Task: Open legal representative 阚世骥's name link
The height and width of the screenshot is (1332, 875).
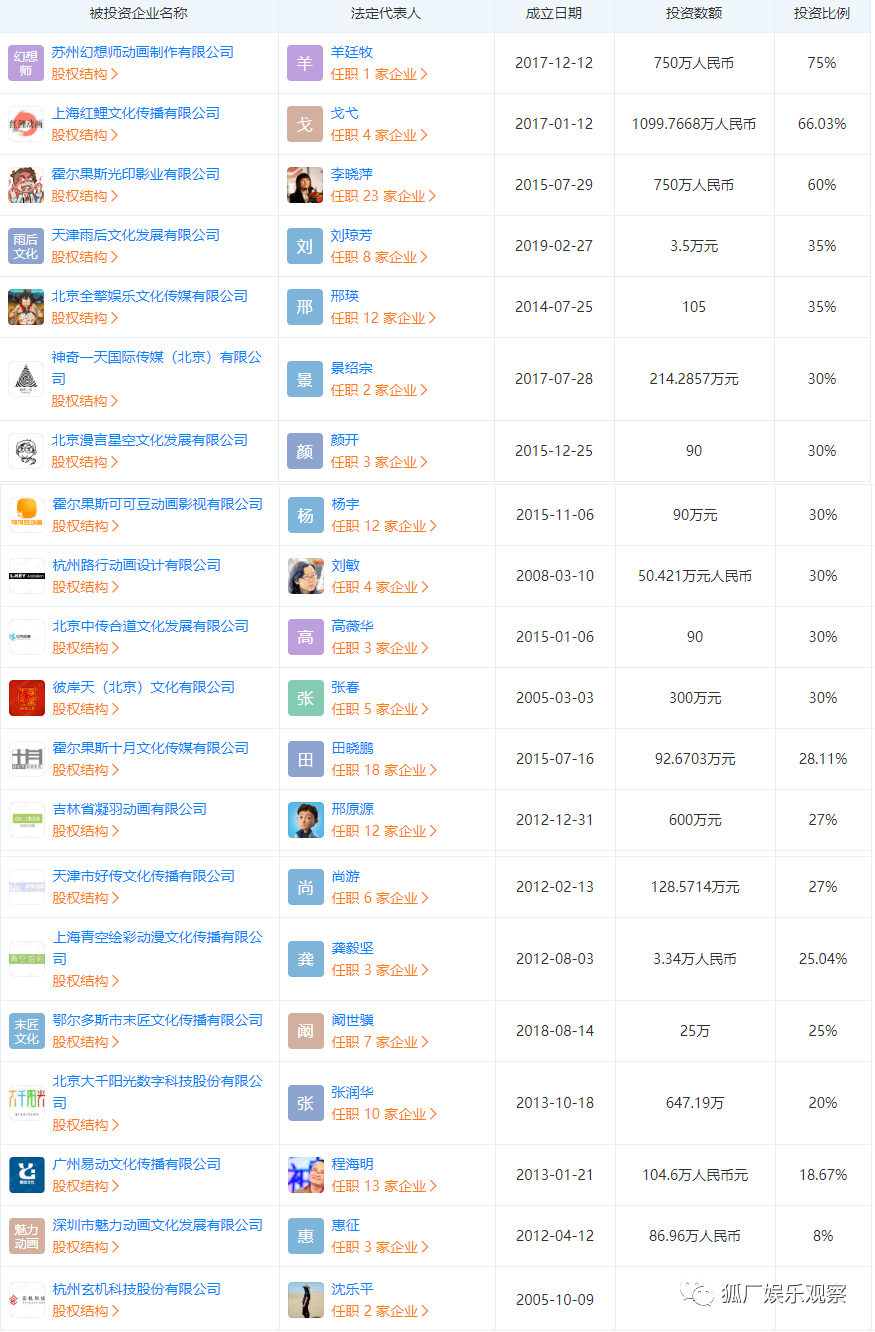Action: [353, 1020]
